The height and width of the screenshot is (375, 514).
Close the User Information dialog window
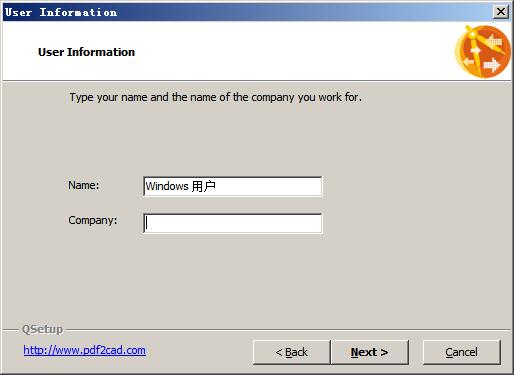click(x=501, y=12)
